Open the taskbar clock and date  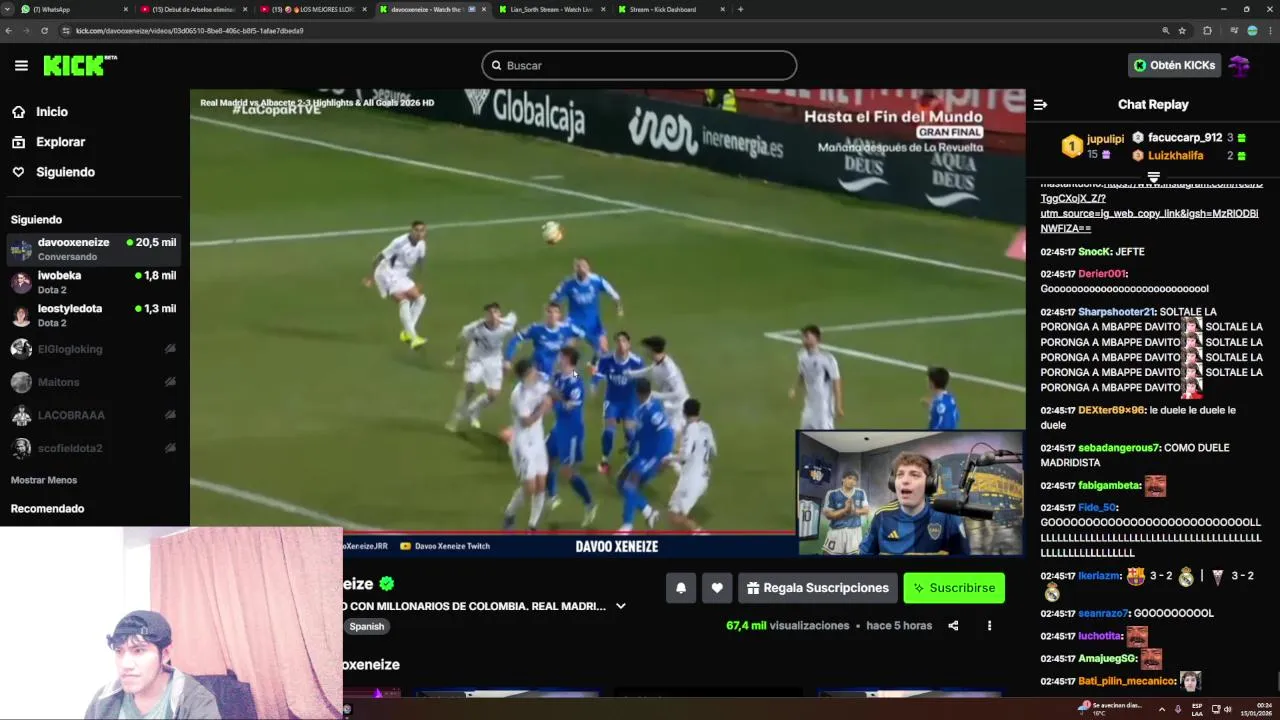pyautogui.click(x=1256, y=709)
